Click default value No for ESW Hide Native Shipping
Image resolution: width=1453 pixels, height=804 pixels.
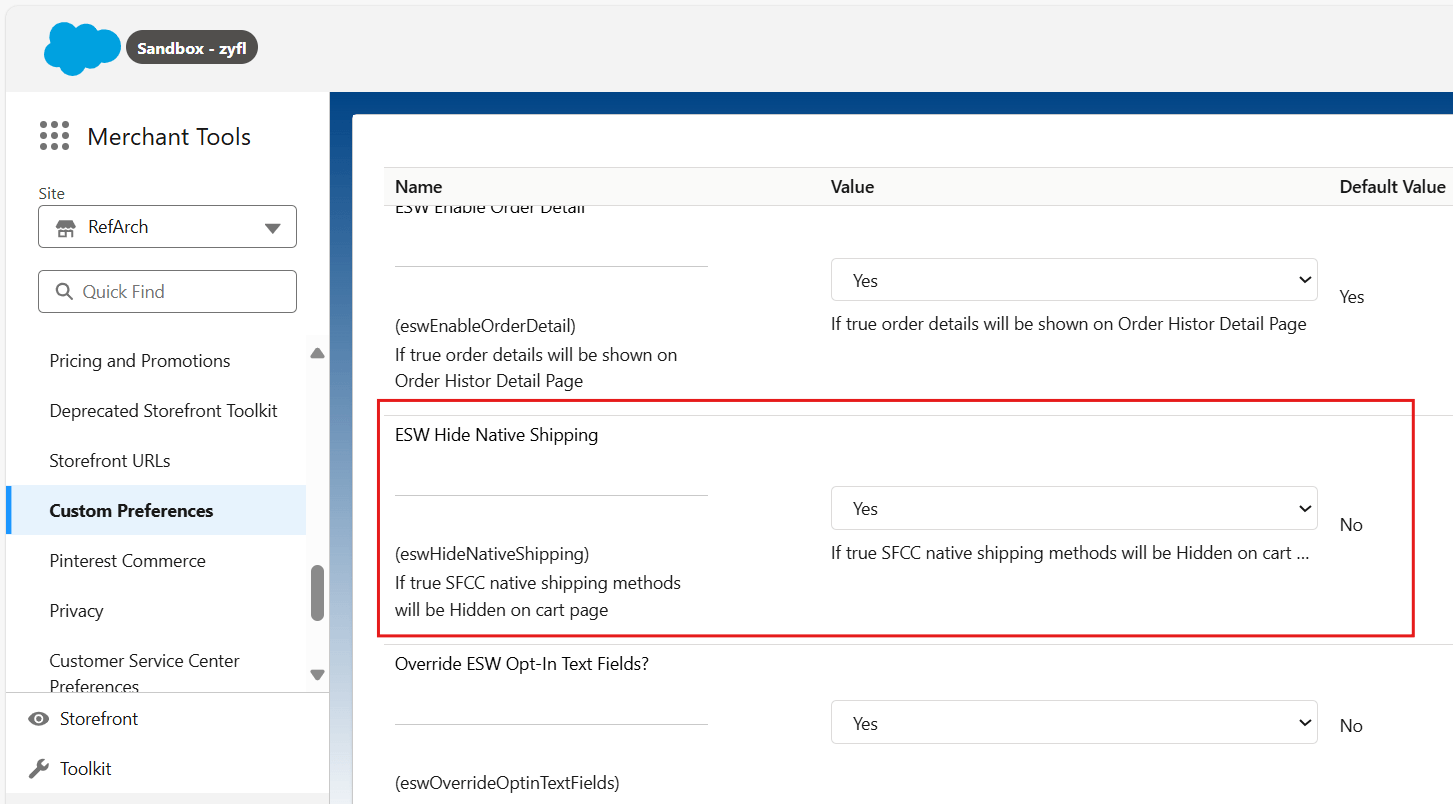[x=1351, y=525]
